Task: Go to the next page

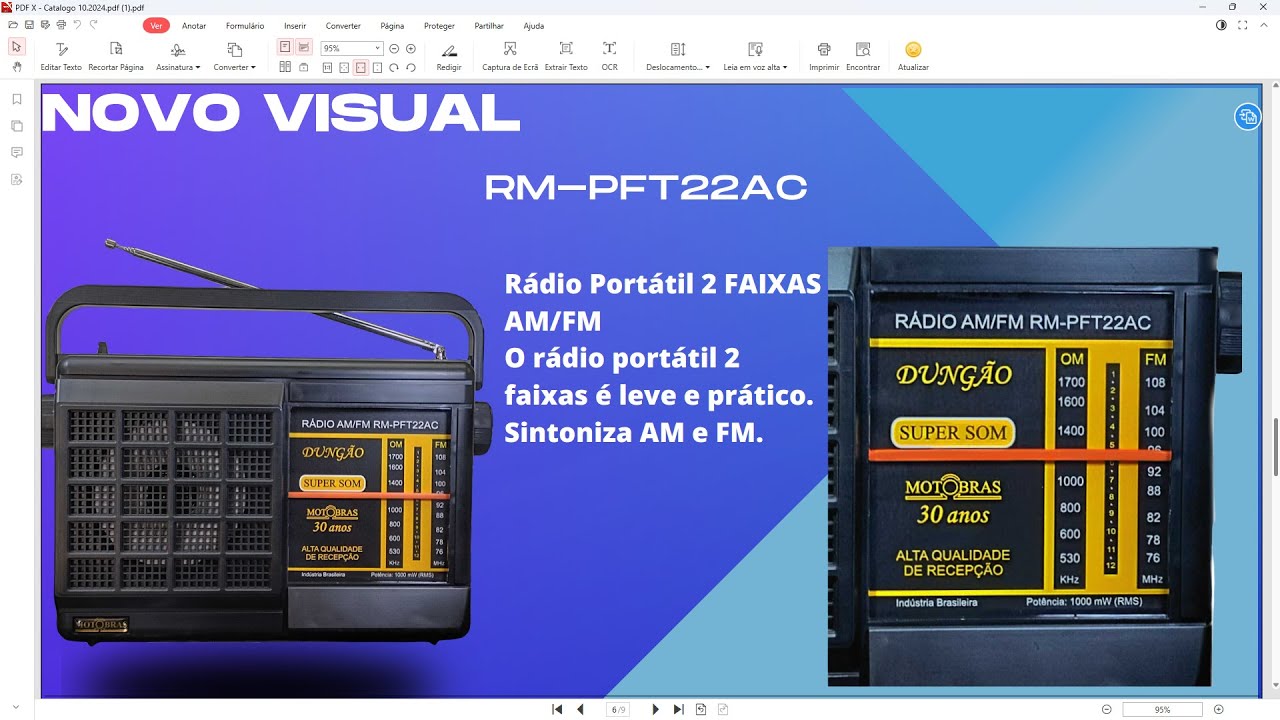Action: pyautogui.click(x=655, y=709)
